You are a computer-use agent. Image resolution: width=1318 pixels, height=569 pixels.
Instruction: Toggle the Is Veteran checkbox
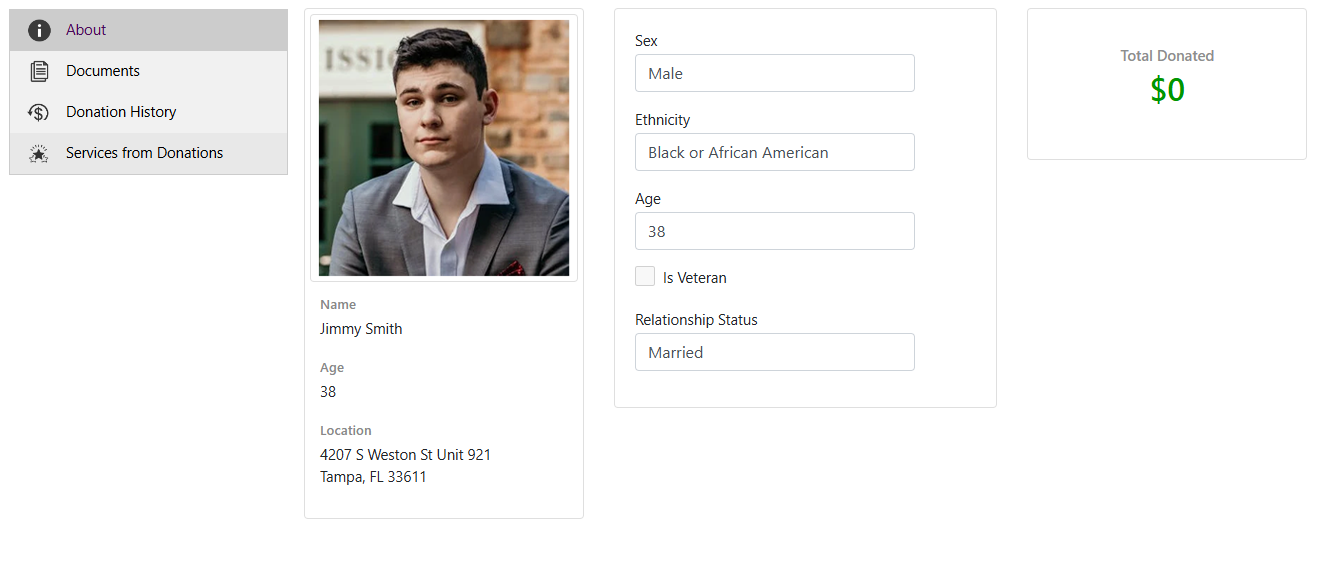(x=645, y=277)
